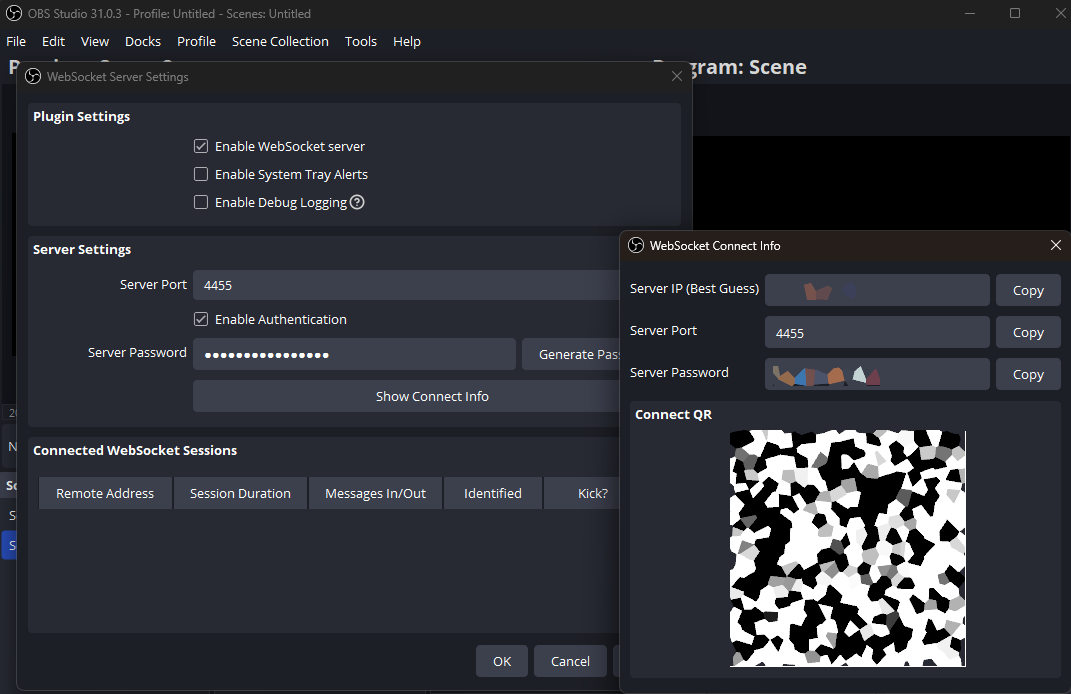The image size is (1071, 694).
Task: Enable System Tray Alerts checkbox
Action: pyautogui.click(x=201, y=174)
